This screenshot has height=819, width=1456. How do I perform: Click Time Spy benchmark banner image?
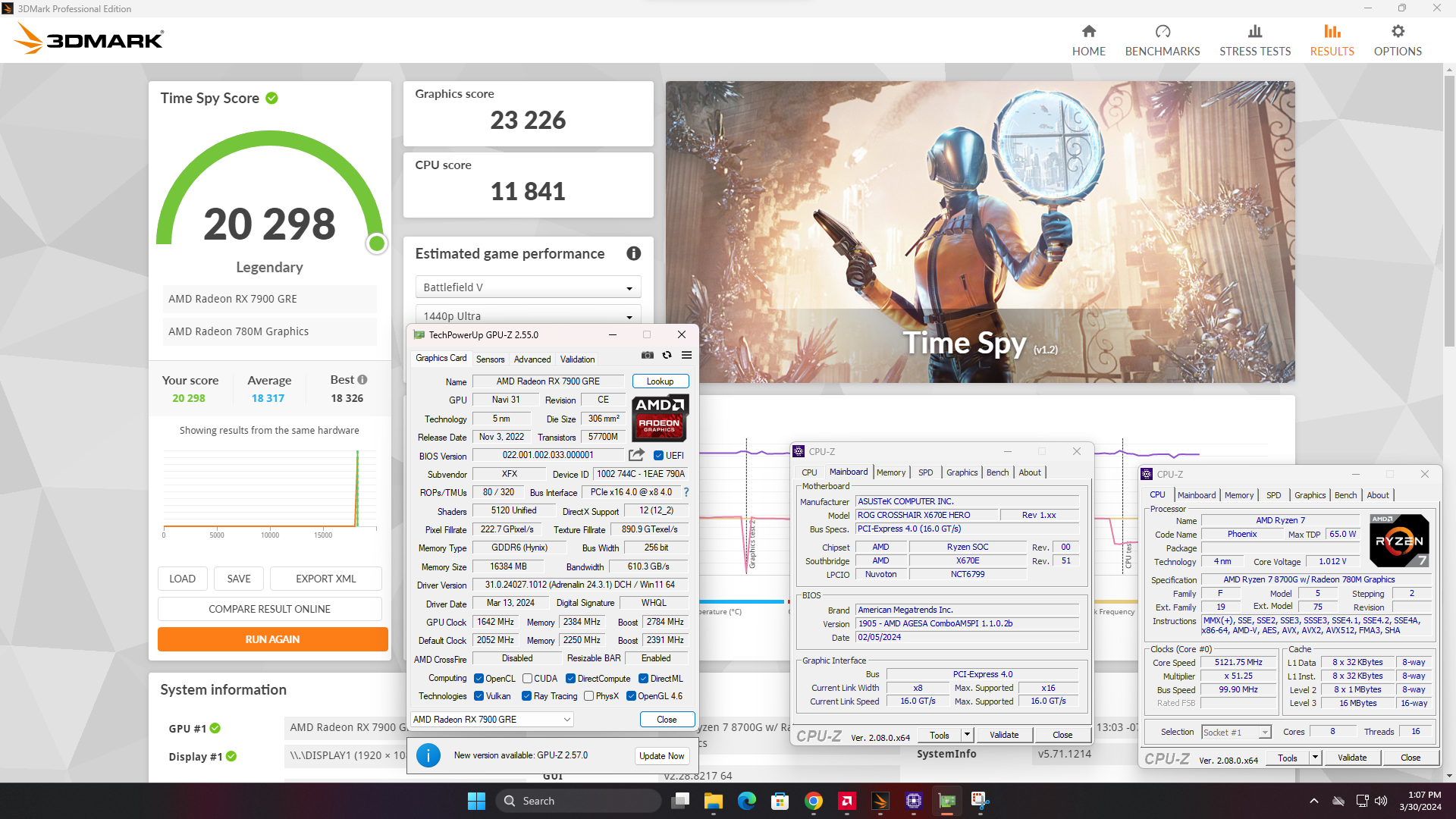[x=980, y=231]
